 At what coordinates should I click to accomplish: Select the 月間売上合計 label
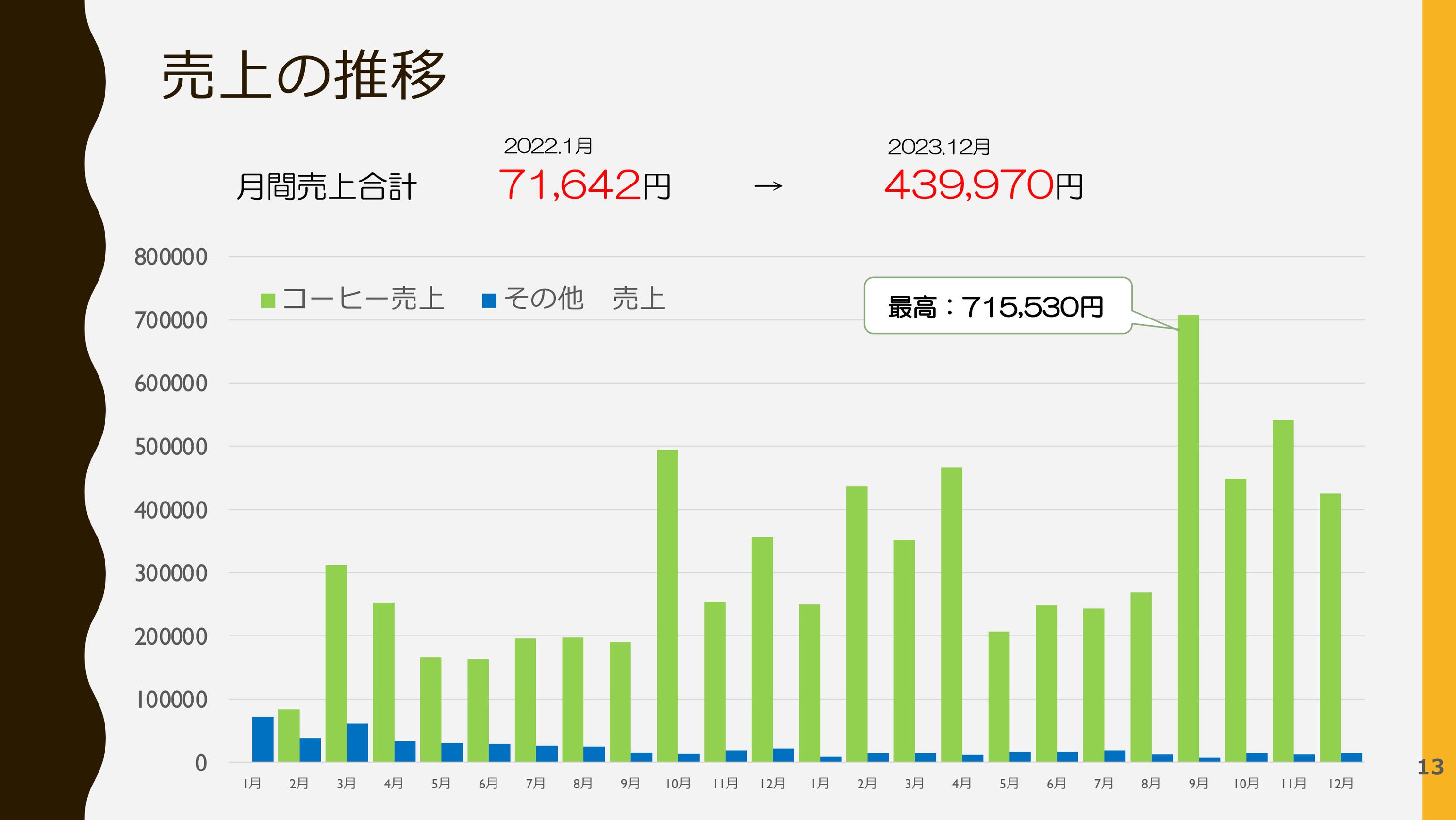click(326, 186)
